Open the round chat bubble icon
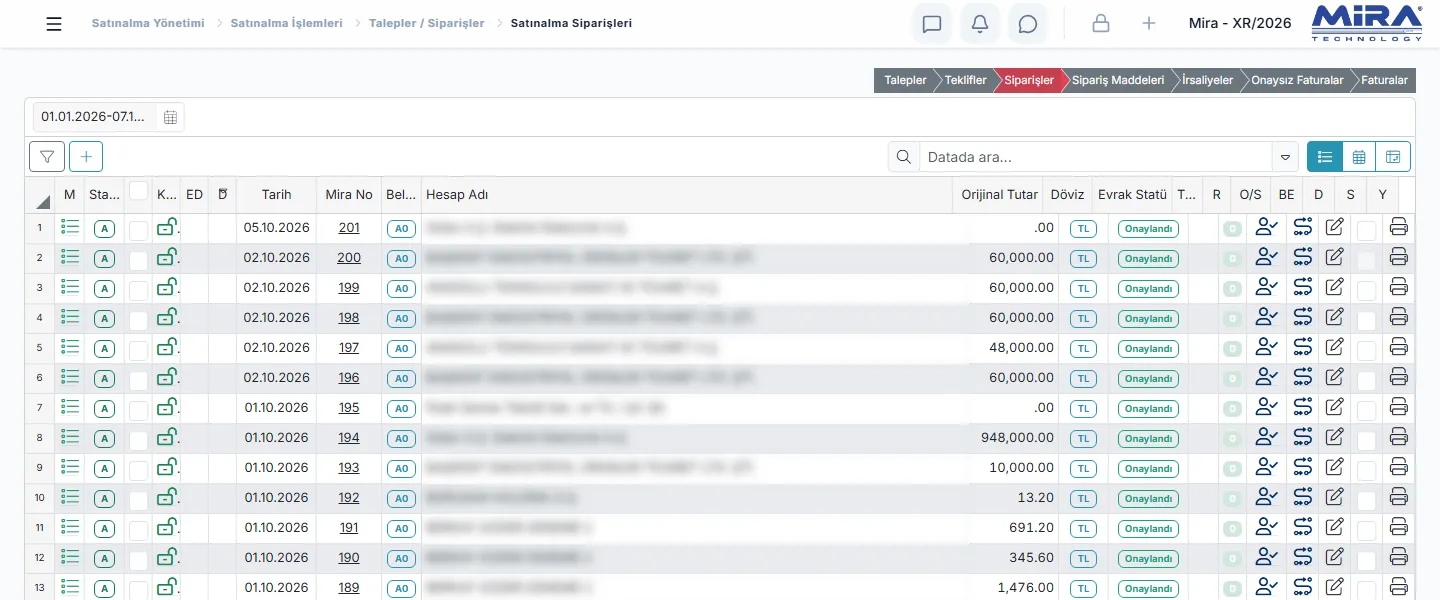This screenshot has height=600, width=1440. 1028,24
